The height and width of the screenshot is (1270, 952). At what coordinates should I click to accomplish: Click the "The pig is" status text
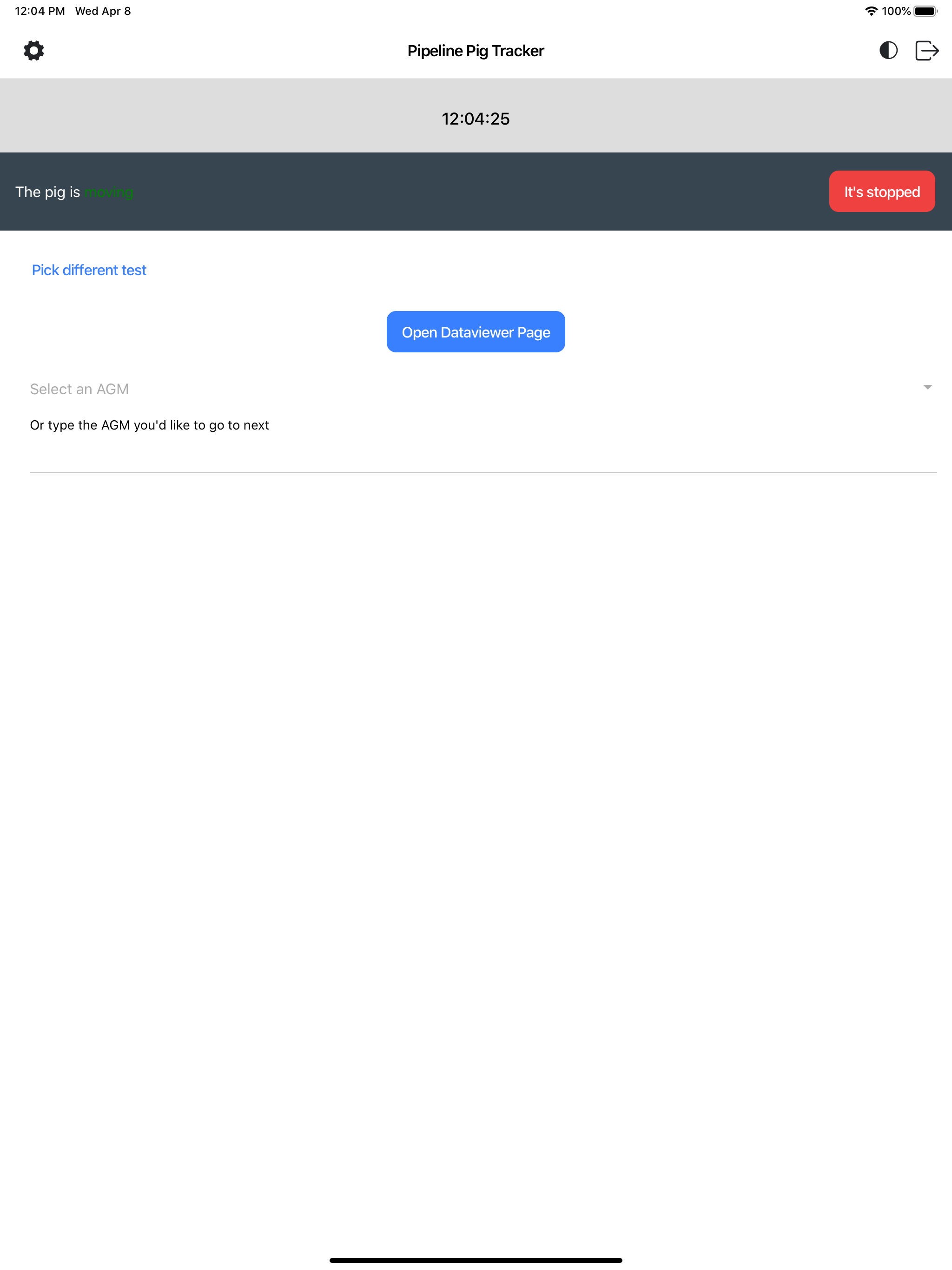[x=48, y=192]
